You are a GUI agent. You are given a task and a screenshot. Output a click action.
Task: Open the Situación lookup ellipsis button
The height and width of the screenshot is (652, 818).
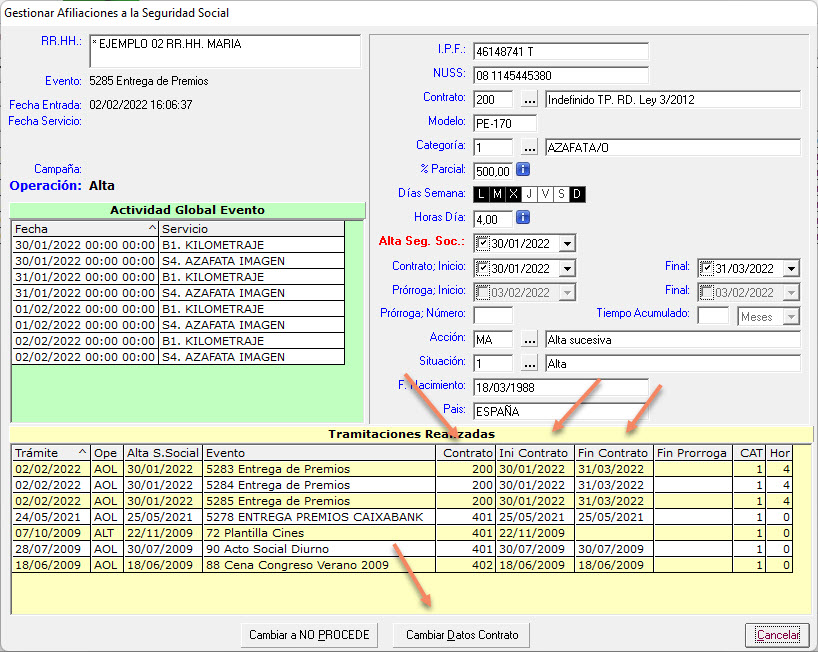[x=530, y=364]
